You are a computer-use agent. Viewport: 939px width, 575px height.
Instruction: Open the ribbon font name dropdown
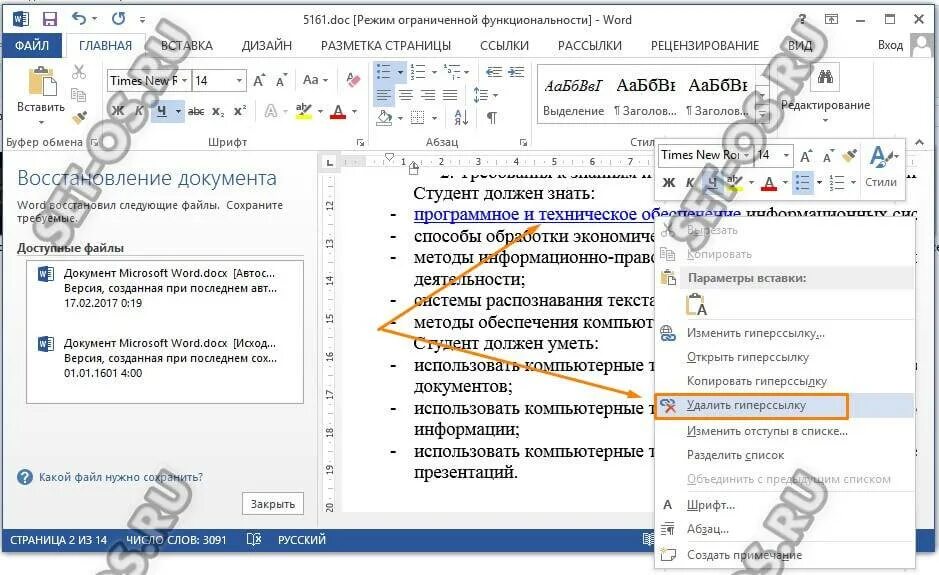(184, 80)
